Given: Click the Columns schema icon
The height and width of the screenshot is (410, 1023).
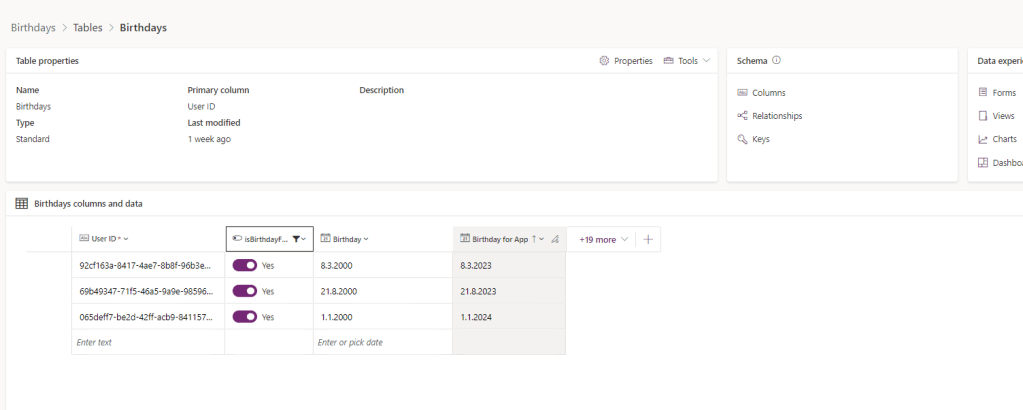Looking at the screenshot, I should pos(742,93).
